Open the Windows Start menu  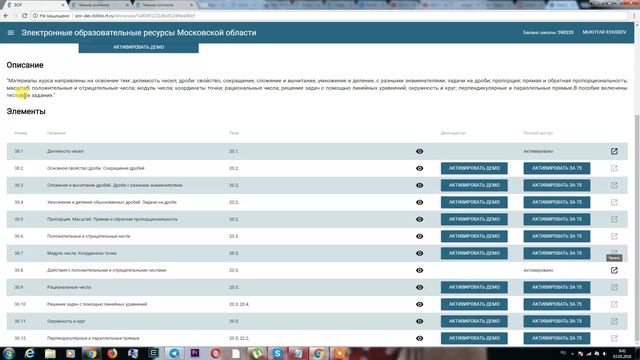click(9, 353)
